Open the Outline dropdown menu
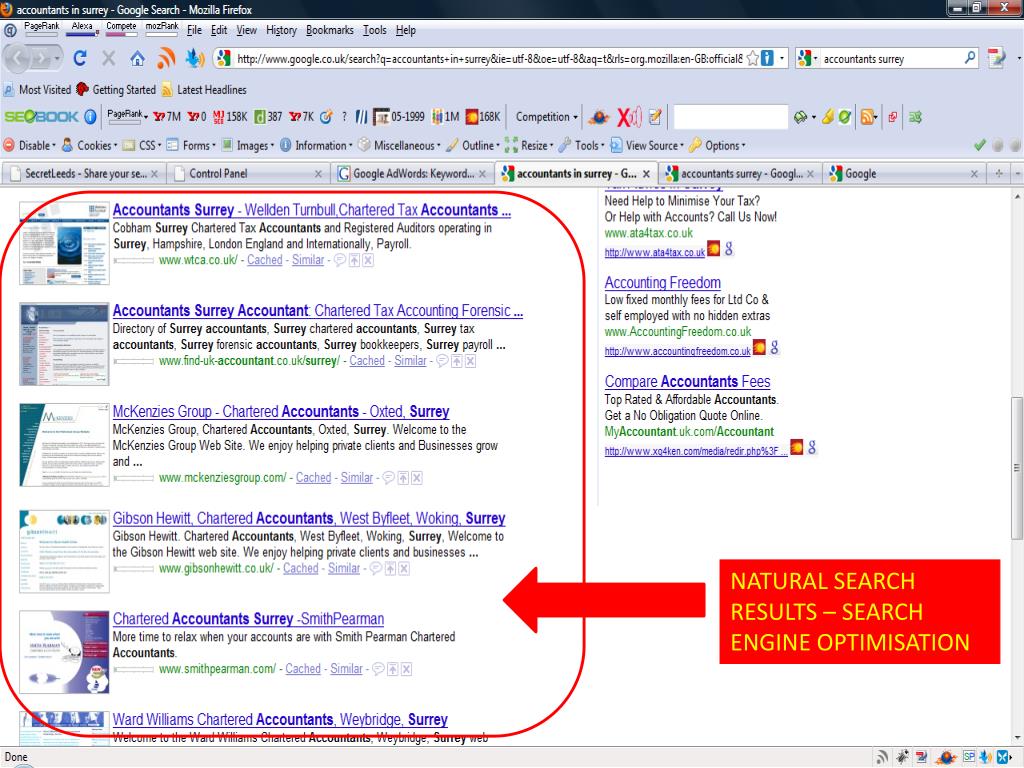This screenshot has width=1024, height=768. pyautogui.click(x=473, y=145)
